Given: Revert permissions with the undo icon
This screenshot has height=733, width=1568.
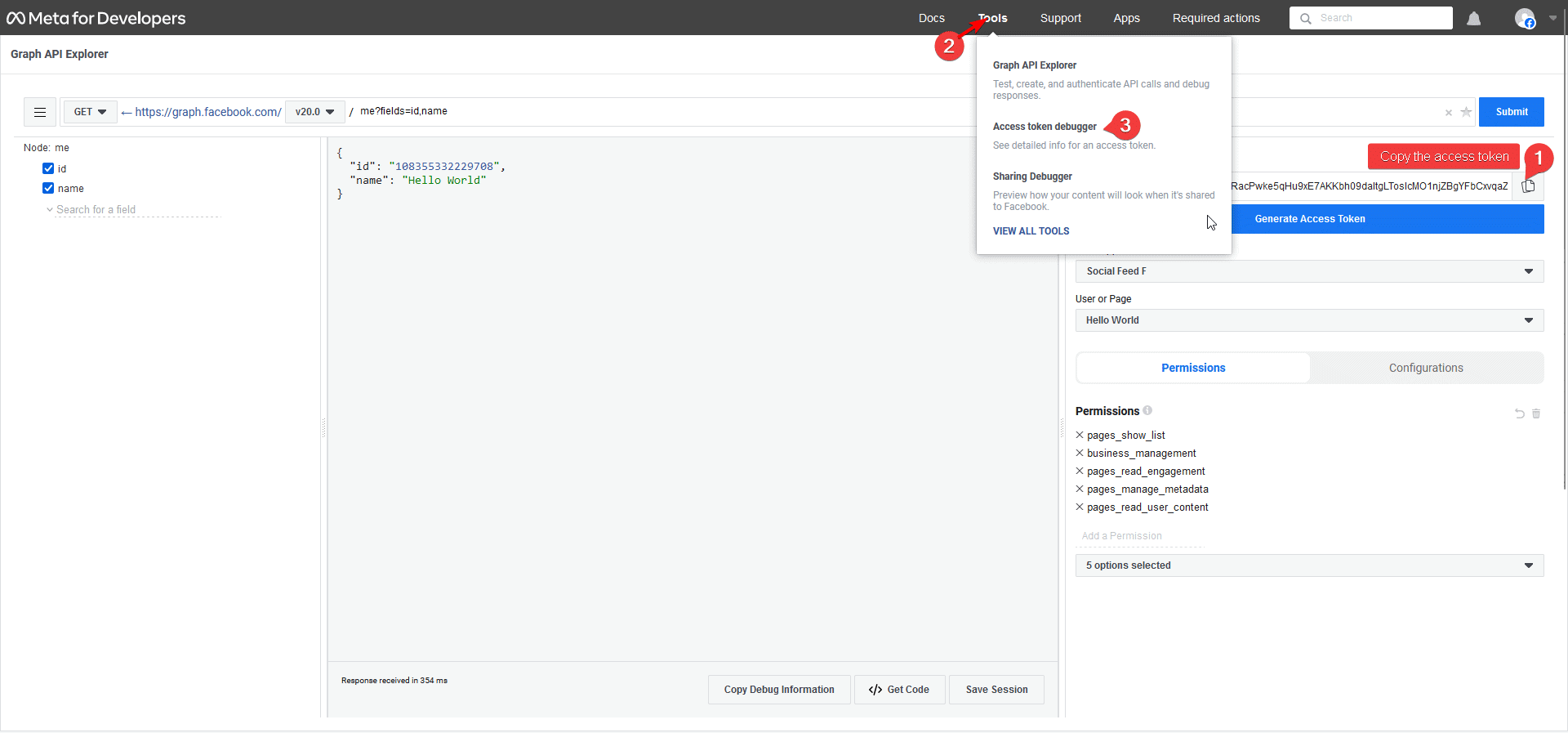Looking at the screenshot, I should 1519,413.
